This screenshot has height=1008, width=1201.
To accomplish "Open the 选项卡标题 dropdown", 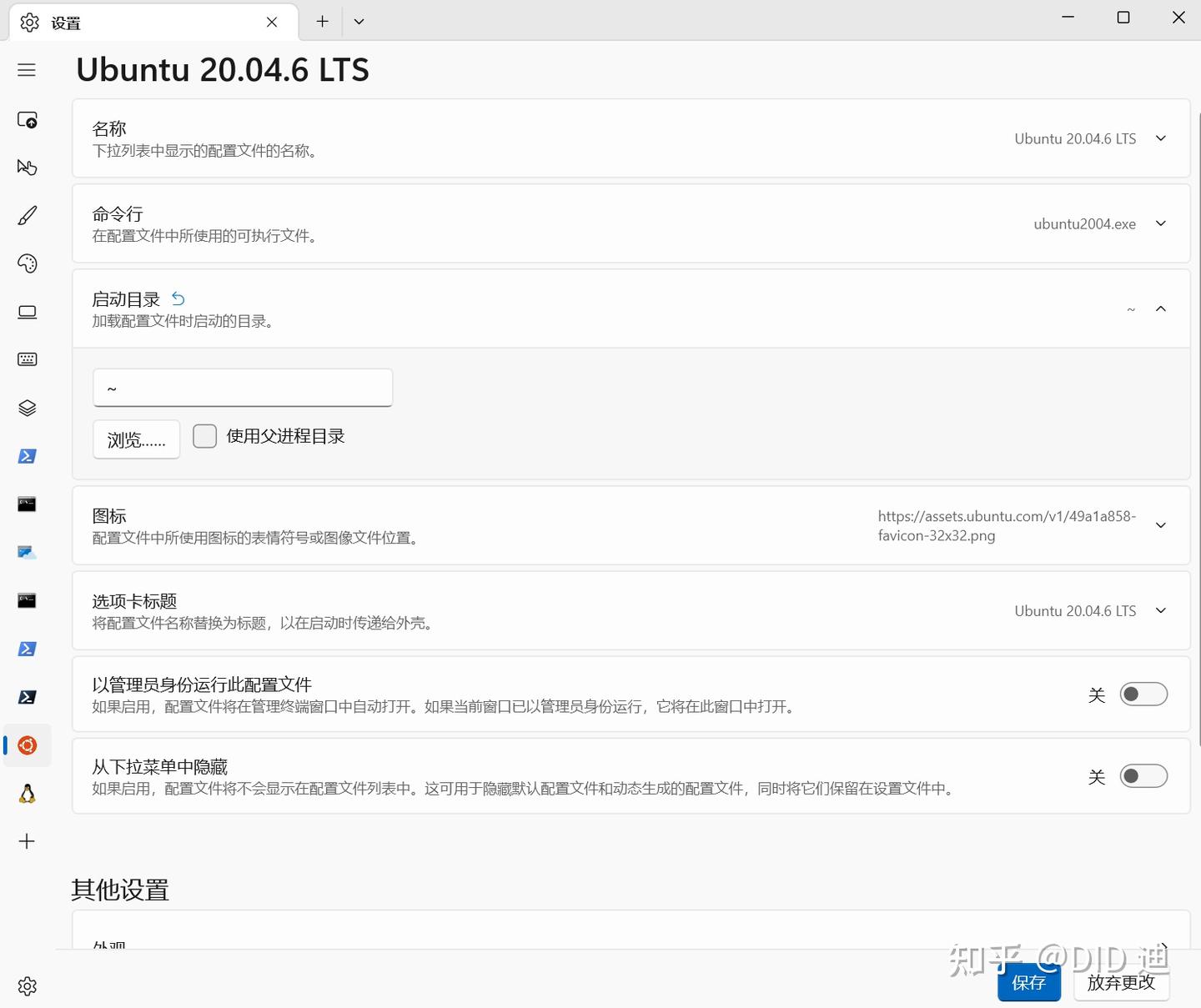I will [1161, 610].
